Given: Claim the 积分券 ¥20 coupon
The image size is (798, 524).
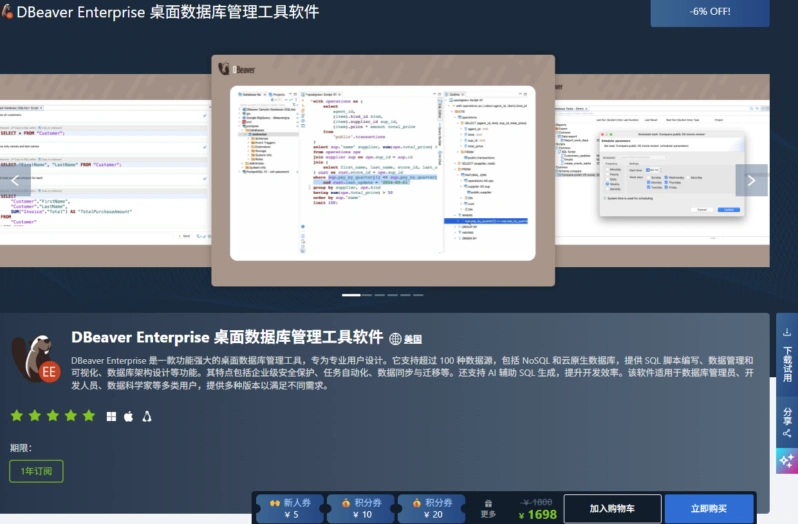Looking at the screenshot, I should click(433, 508).
